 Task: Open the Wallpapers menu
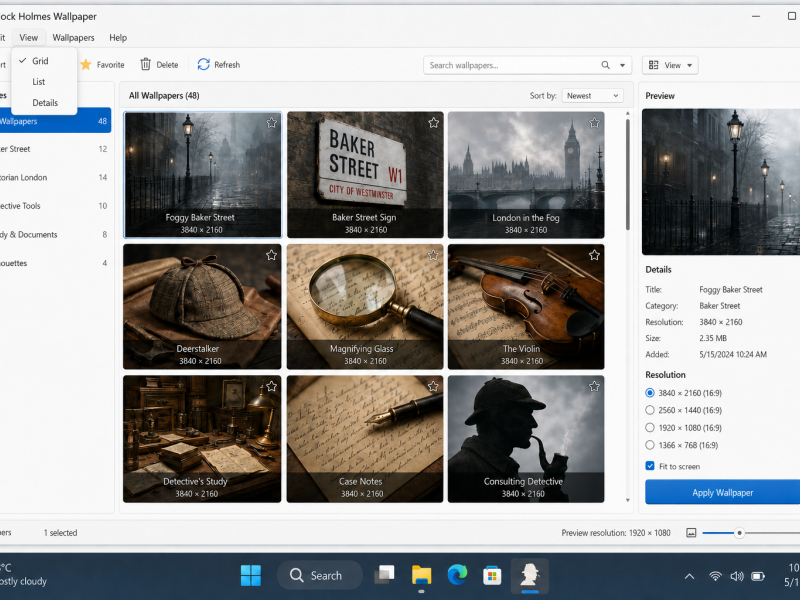73,38
